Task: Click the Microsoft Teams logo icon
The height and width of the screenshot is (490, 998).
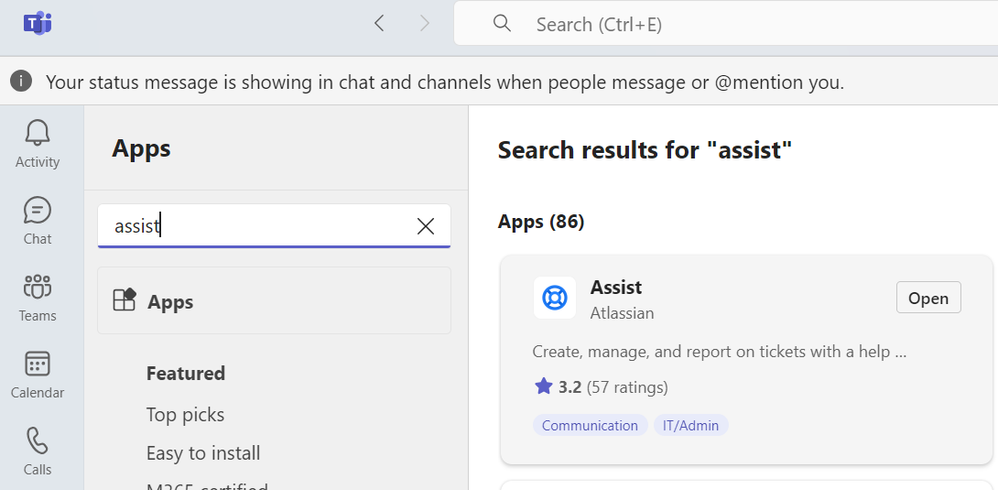Action: point(37,24)
